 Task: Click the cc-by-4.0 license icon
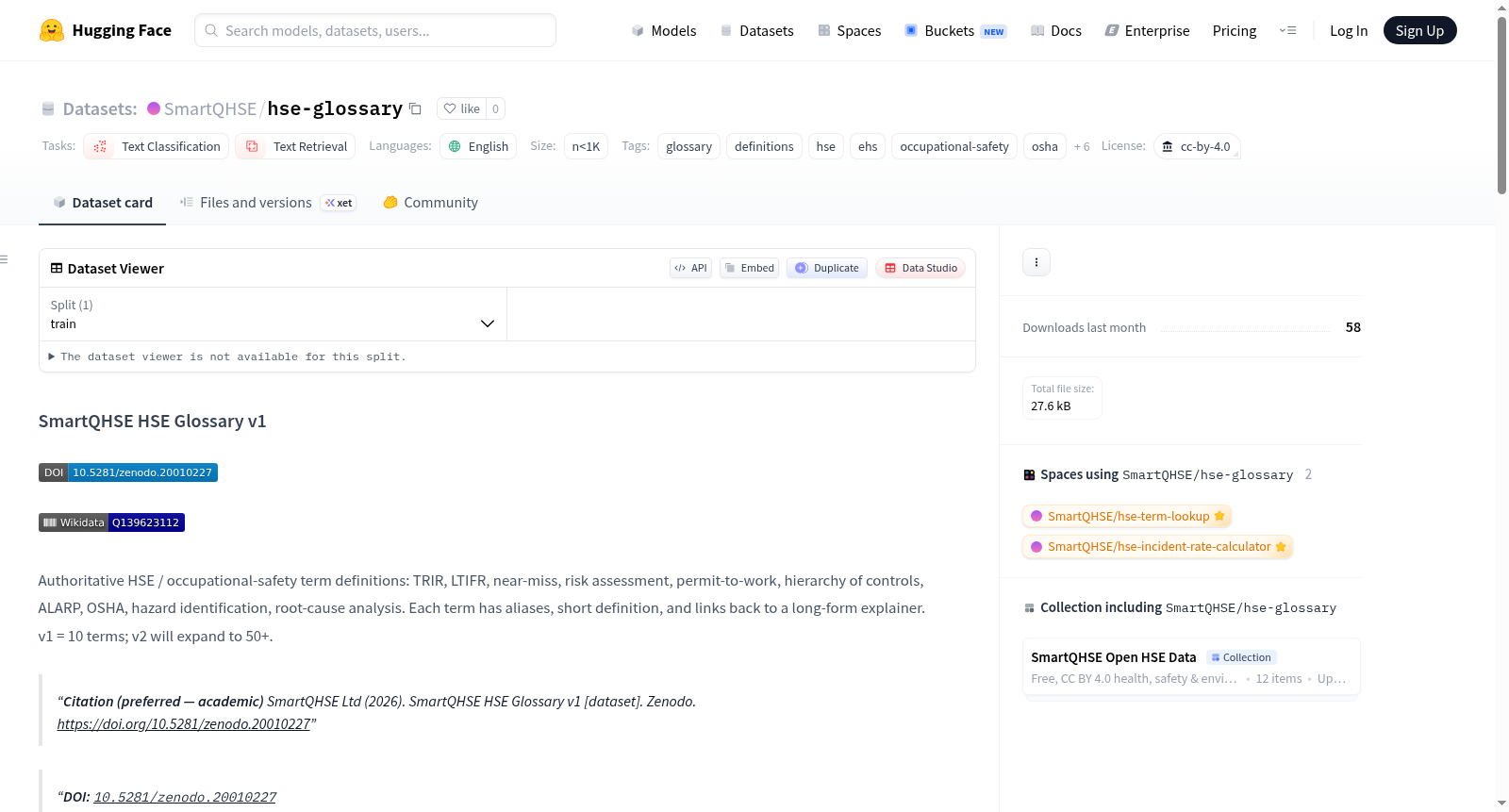pos(1168,146)
